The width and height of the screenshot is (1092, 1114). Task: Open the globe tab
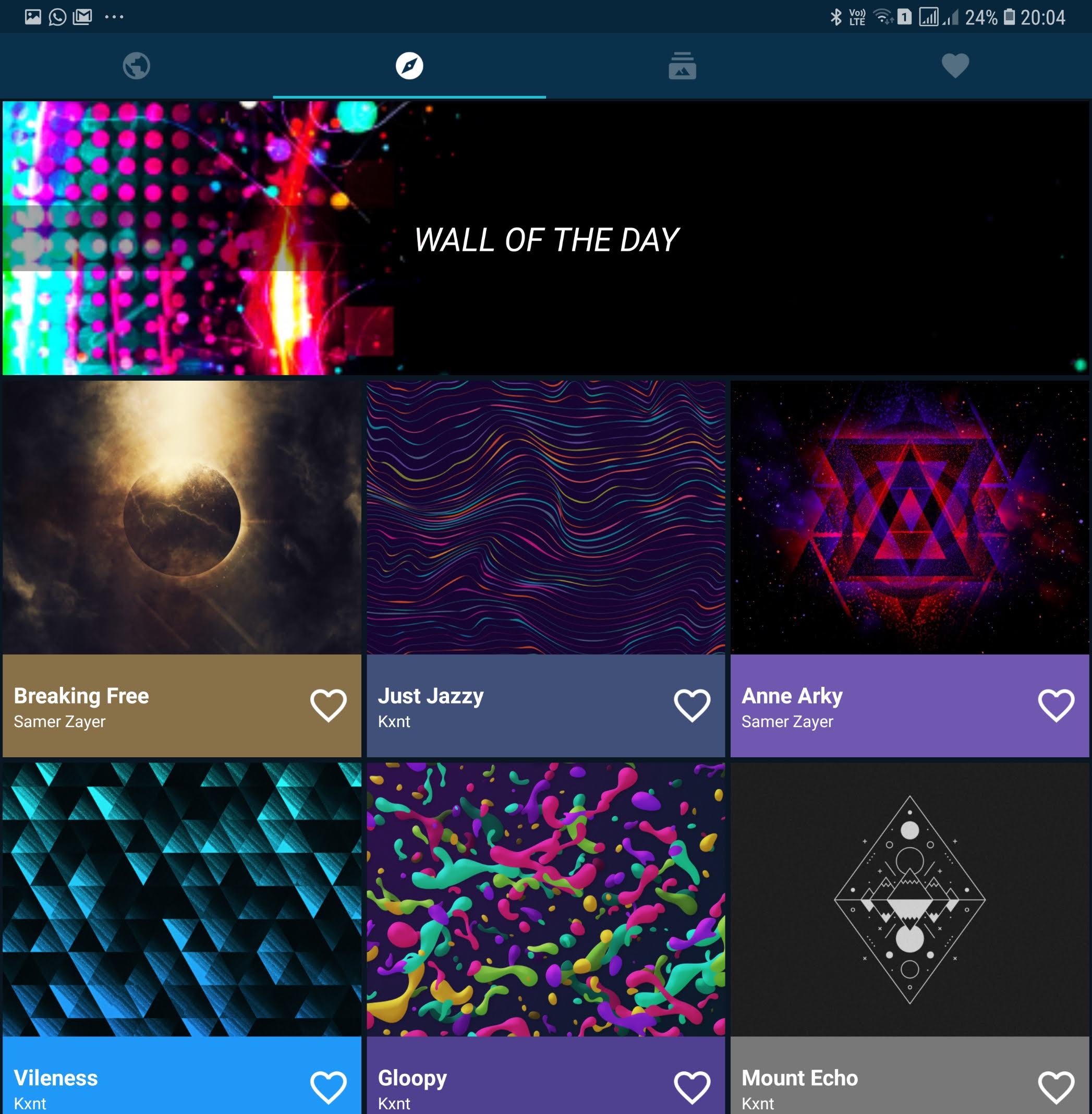(137, 65)
